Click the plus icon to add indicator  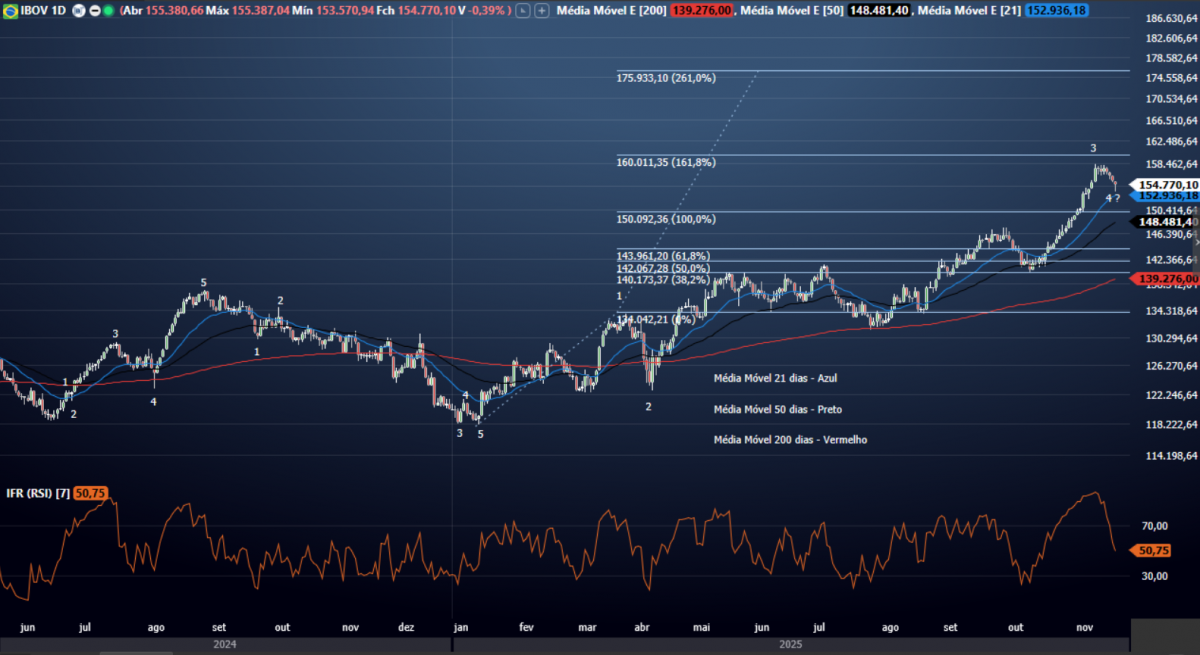click(x=541, y=11)
